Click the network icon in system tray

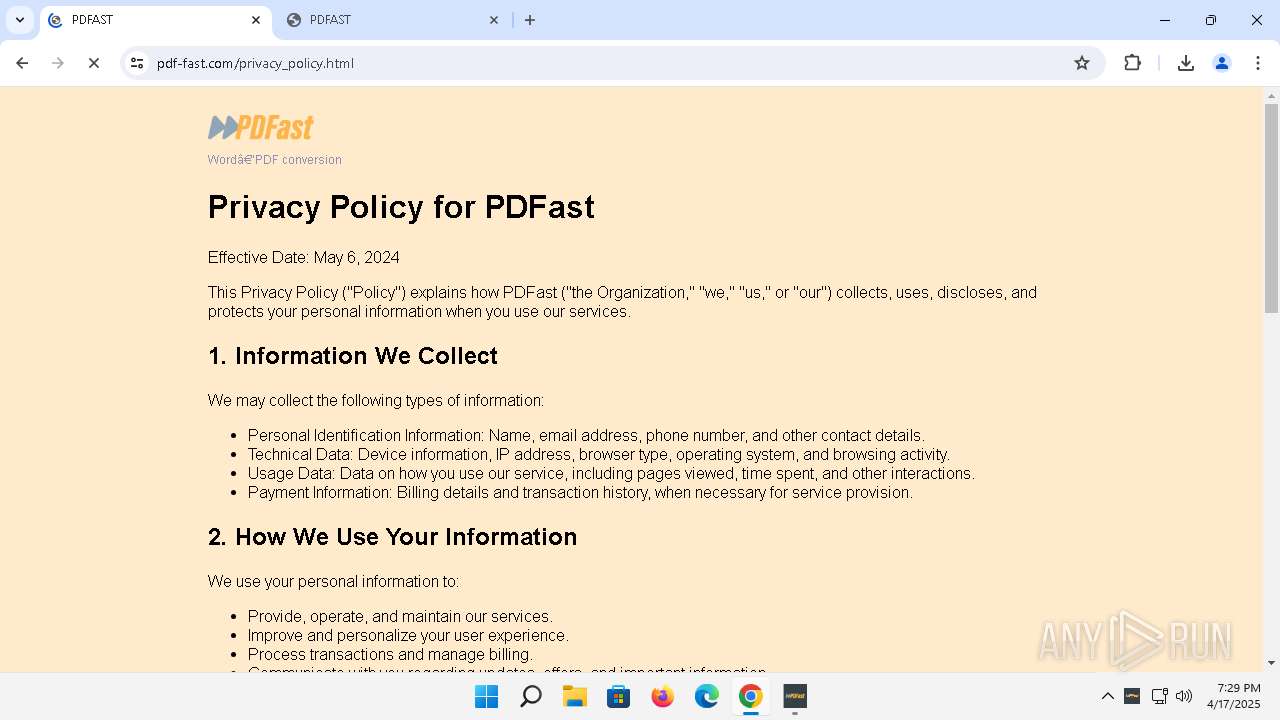1160,696
